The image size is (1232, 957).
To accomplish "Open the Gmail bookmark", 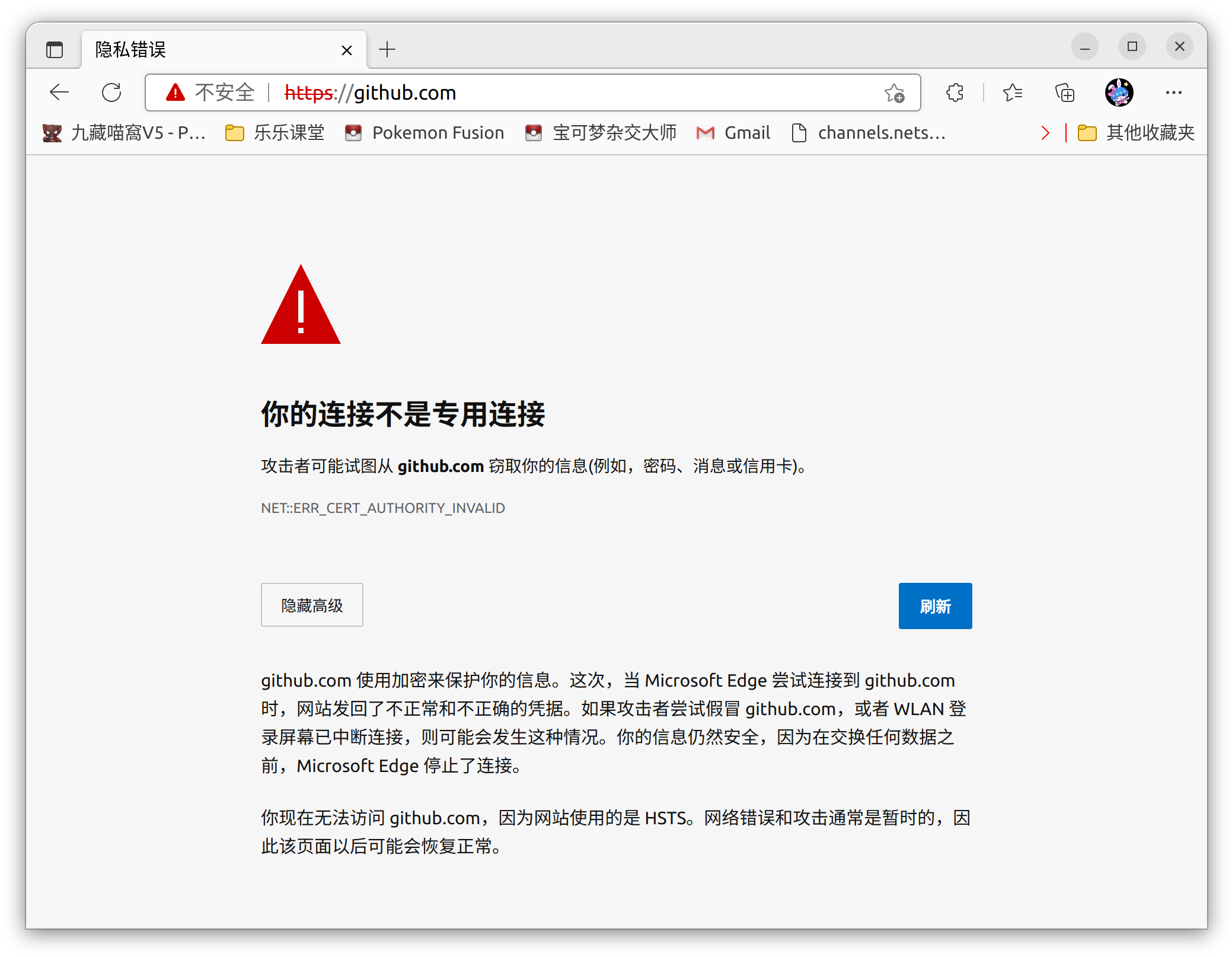I will click(x=733, y=133).
